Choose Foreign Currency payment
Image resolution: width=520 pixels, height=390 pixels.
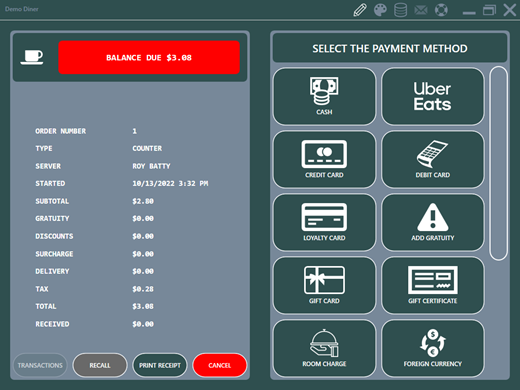433,349
